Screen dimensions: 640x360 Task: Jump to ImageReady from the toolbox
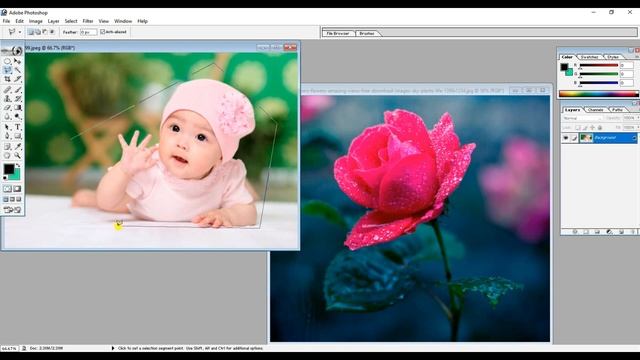point(12,210)
